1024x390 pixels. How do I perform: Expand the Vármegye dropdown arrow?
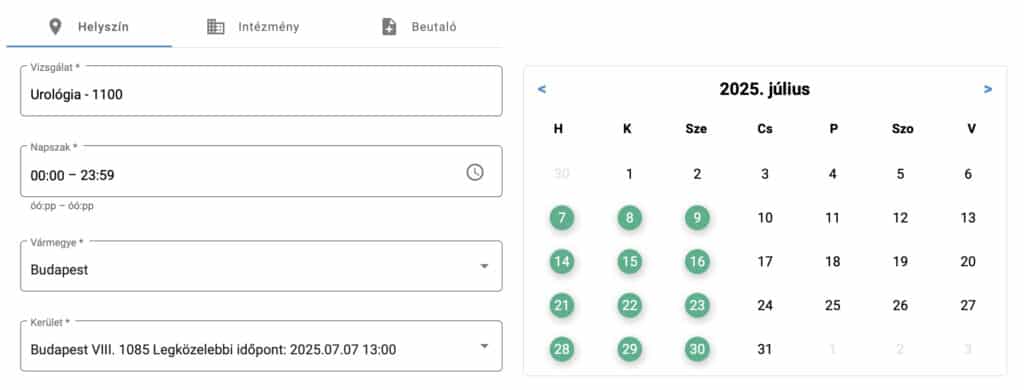484,266
